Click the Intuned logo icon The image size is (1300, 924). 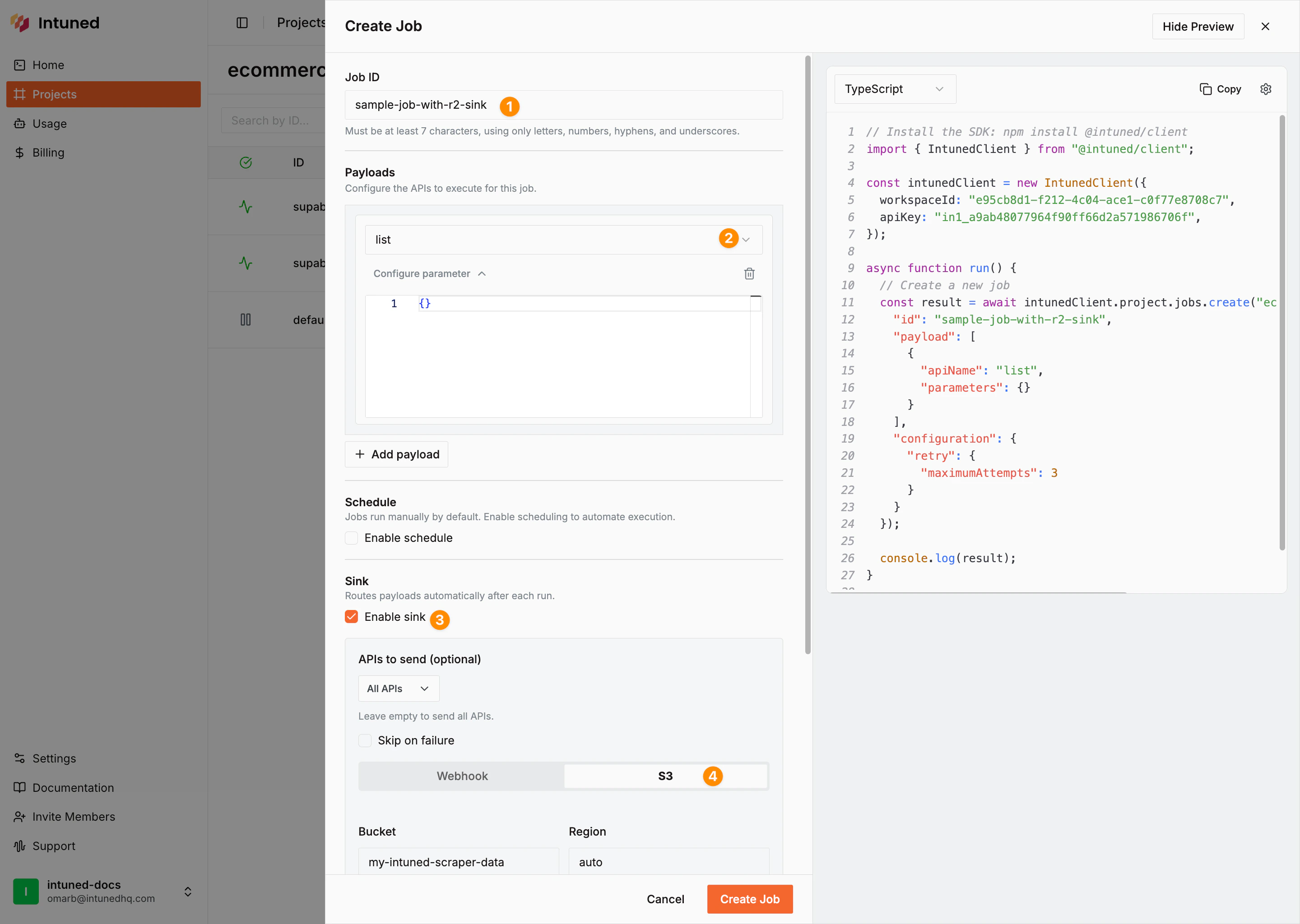pos(20,23)
